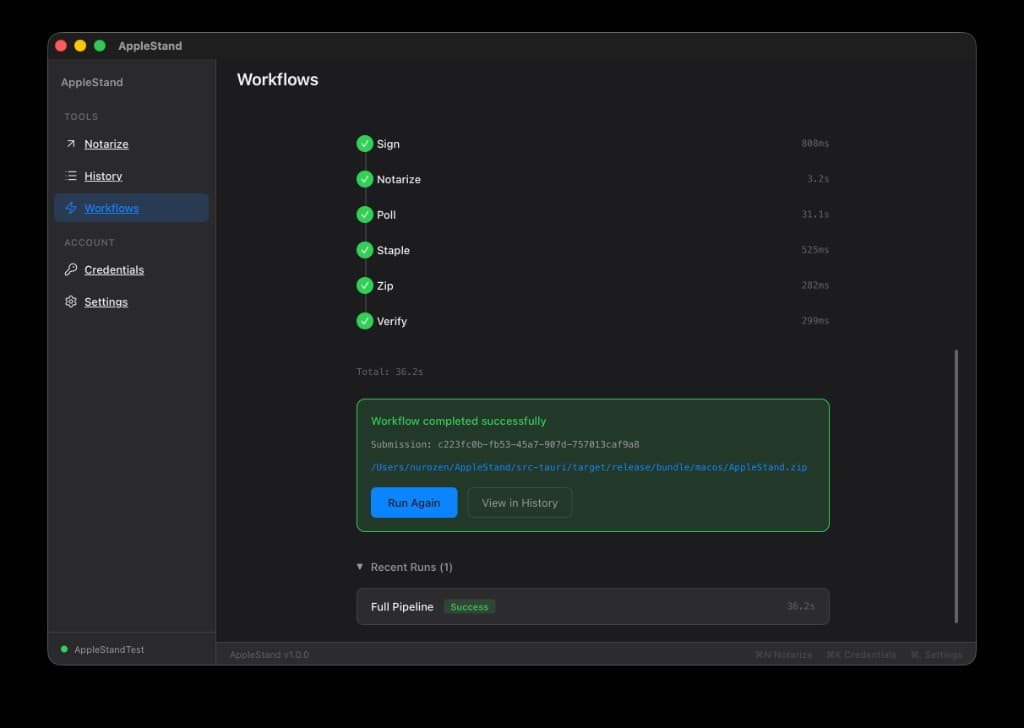Open the AppleStand.zip file path link
1024x728 pixels.
pos(589,467)
